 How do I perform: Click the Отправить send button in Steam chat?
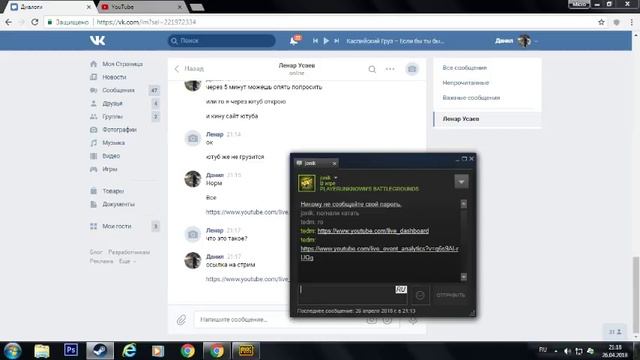click(x=451, y=295)
